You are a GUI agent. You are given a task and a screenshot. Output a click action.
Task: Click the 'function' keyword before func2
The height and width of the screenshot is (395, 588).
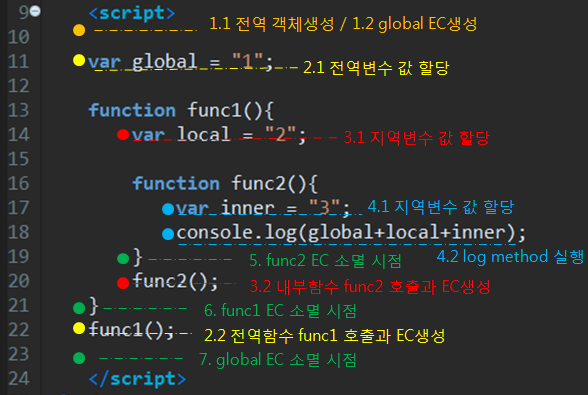[176, 183]
